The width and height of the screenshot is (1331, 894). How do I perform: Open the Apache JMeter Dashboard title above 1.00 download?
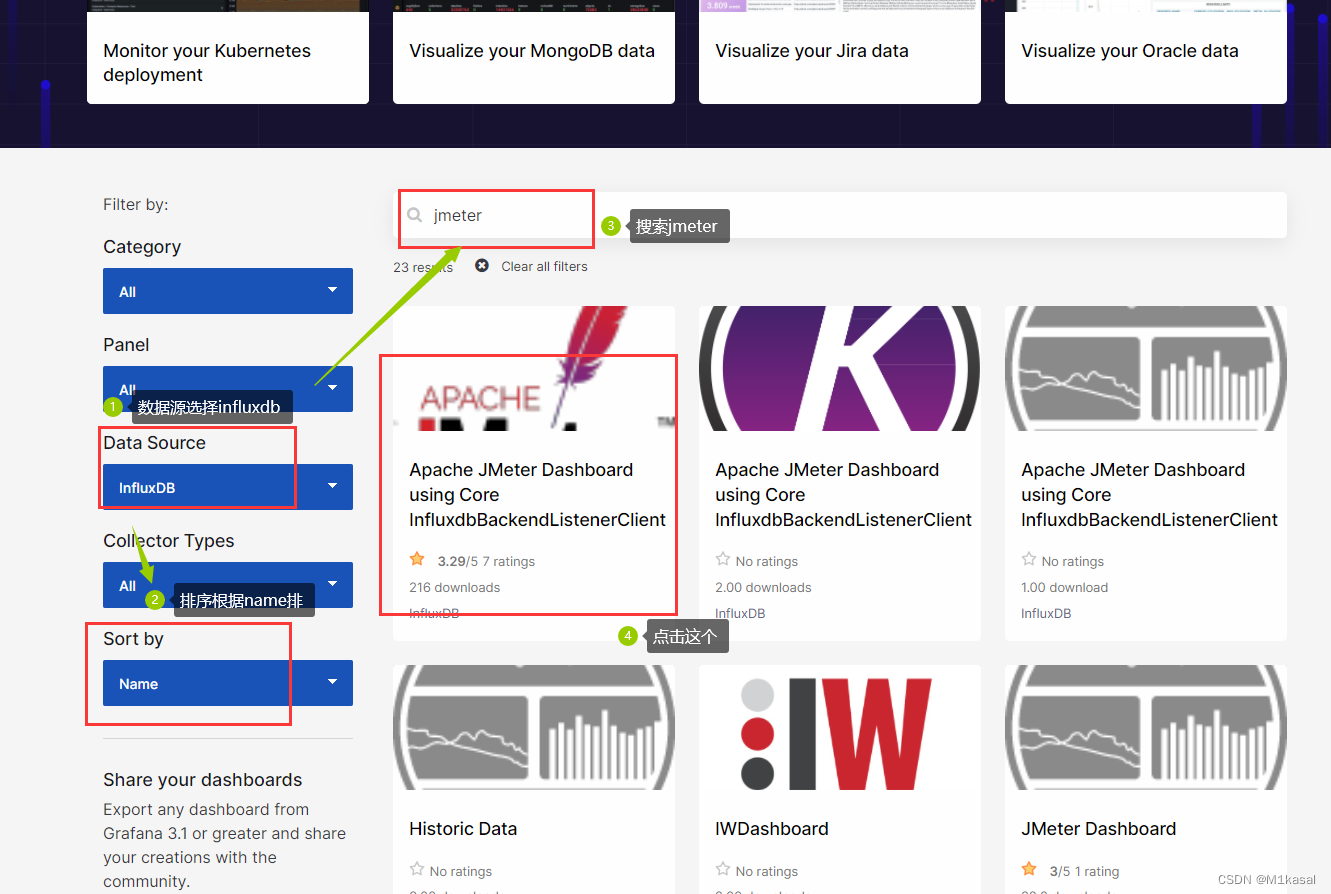pos(1149,495)
